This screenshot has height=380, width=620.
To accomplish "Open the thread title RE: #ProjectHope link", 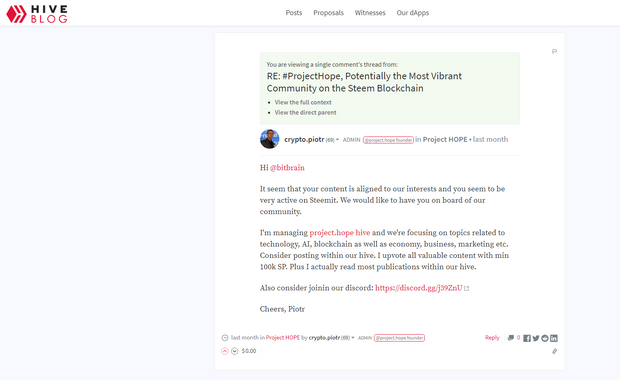I will [x=364, y=82].
